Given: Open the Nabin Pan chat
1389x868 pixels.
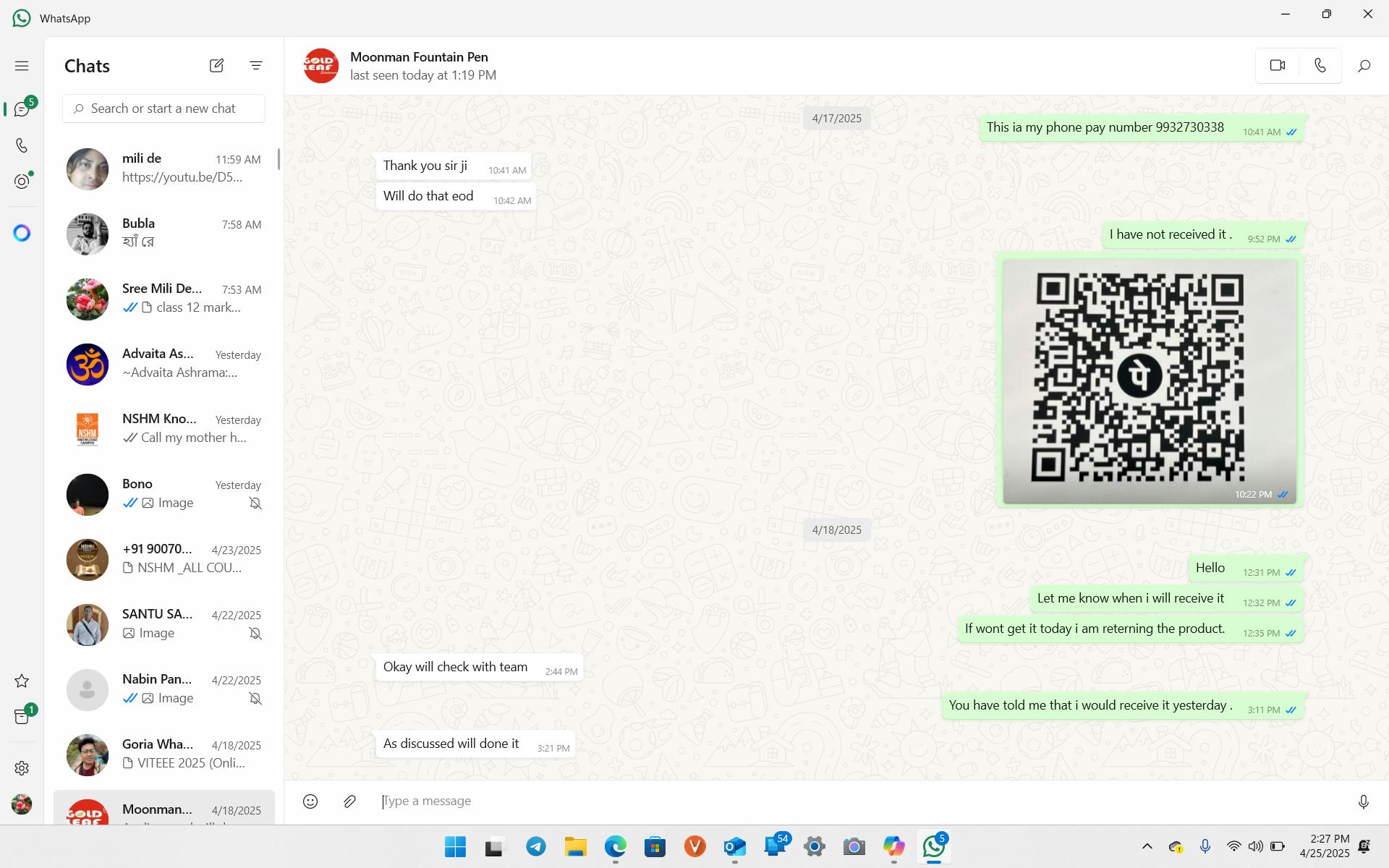Looking at the screenshot, I should click(x=164, y=689).
